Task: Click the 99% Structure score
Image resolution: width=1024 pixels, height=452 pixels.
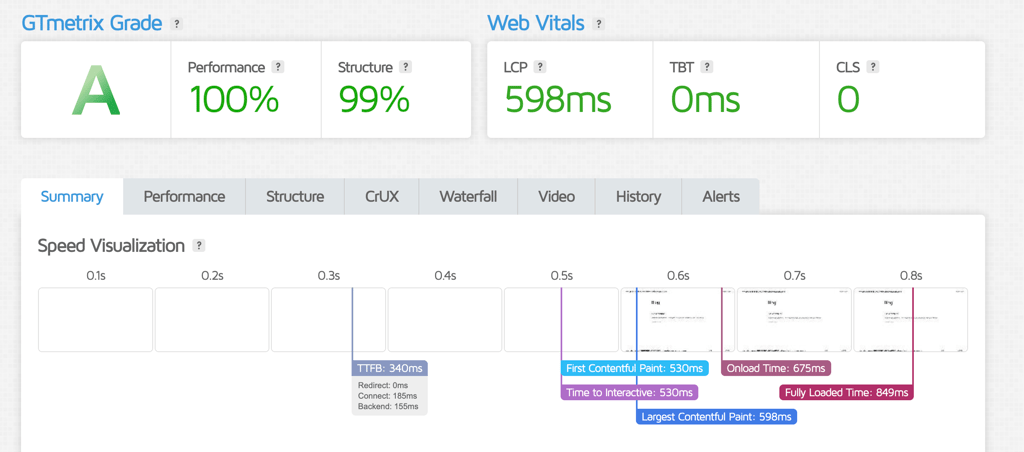Action: click(374, 100)
